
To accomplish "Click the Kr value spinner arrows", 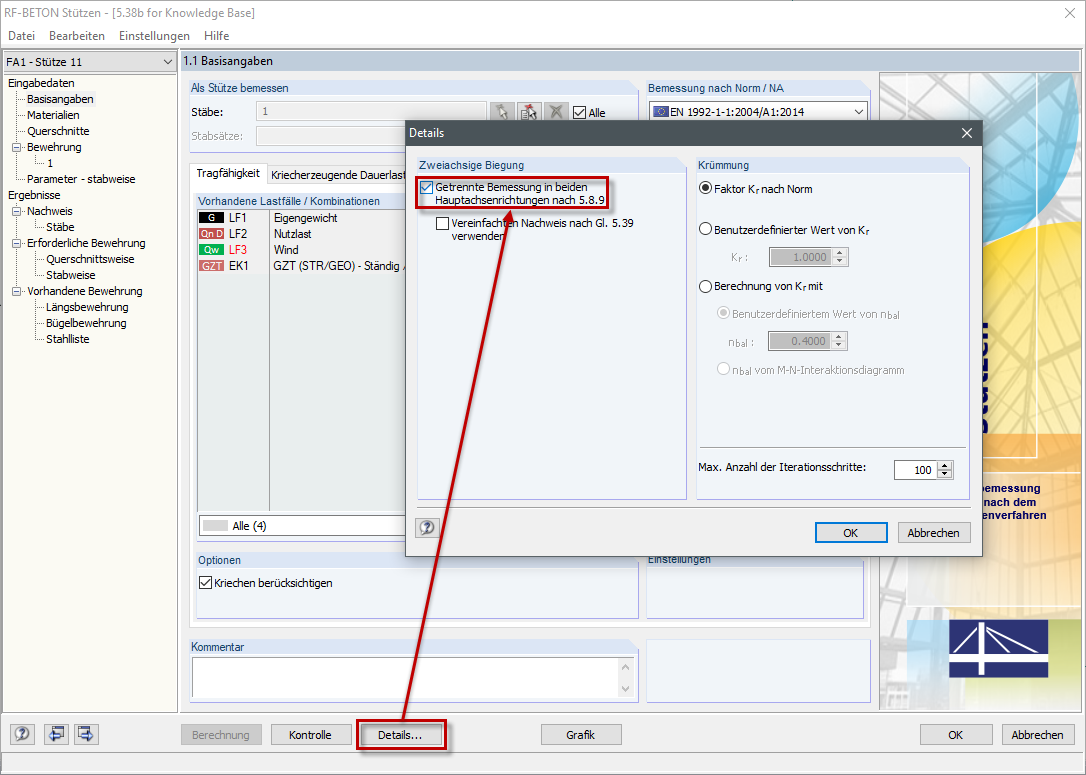I will point(839,257).
